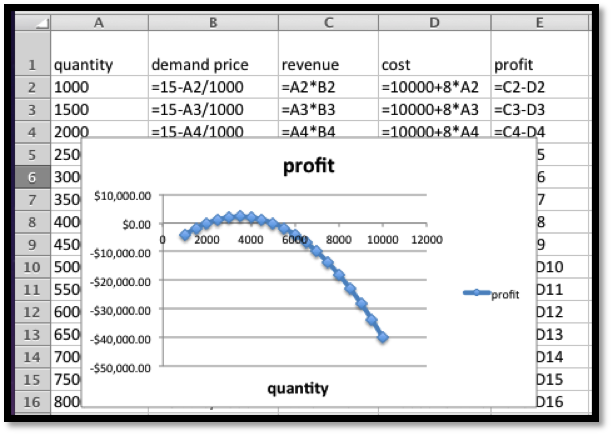
Task: Click the cell with =10000+8*A4
Action: click(x=432, y=131)
